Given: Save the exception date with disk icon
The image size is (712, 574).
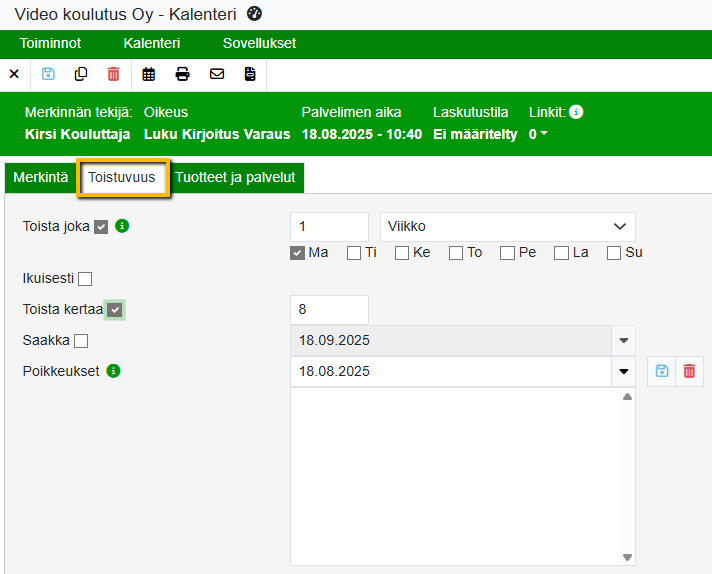Looking at the screenshot, I should coord(661,371).
